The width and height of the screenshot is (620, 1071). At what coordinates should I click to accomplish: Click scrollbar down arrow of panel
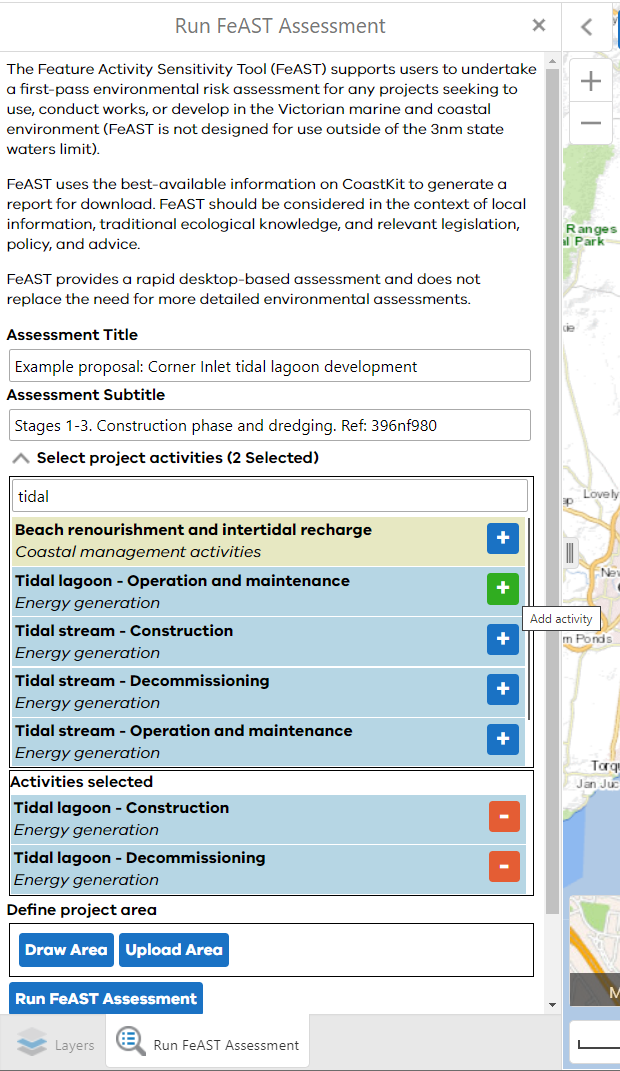(x=552, y=1005)
